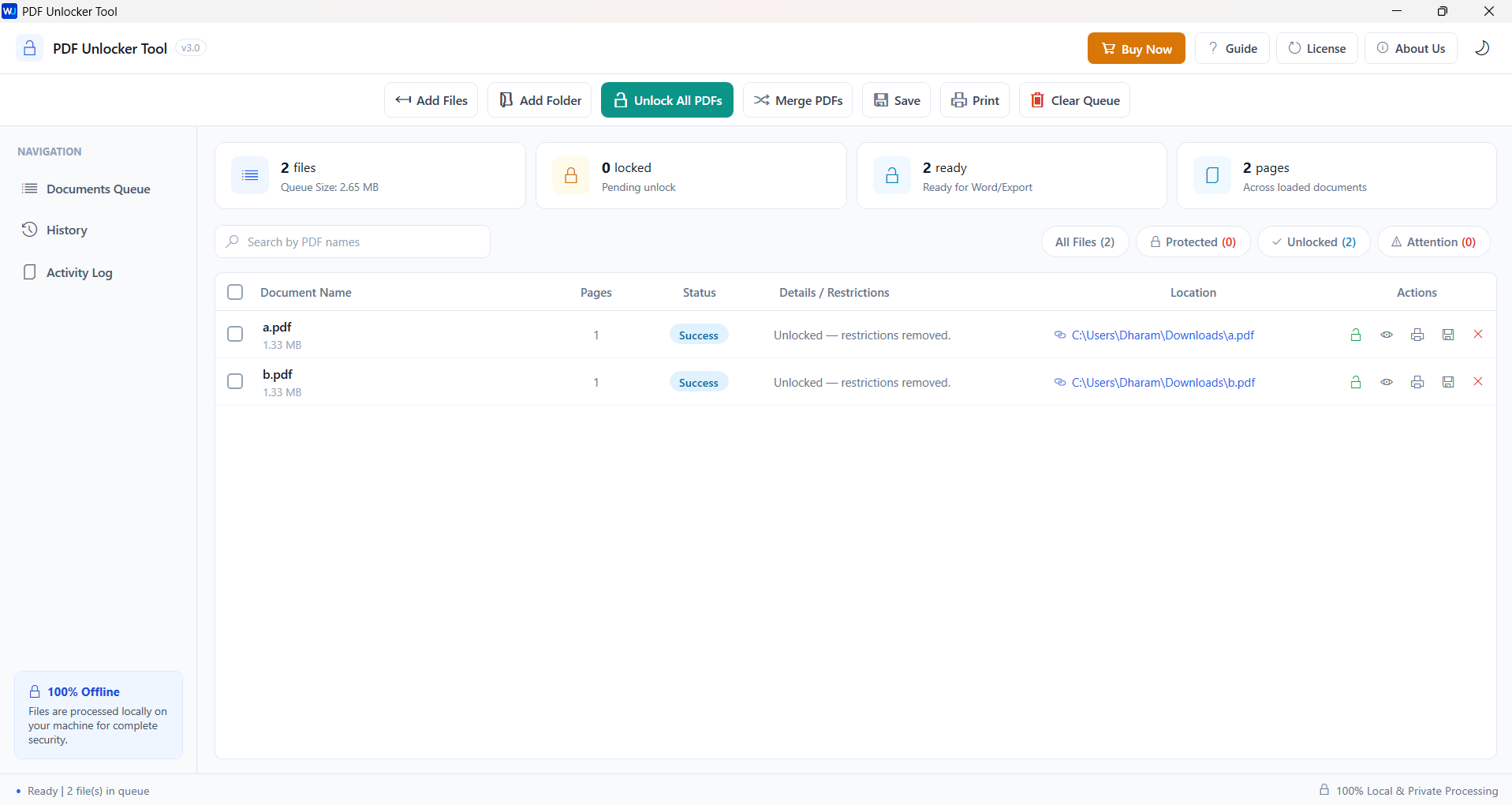This screenshot has width=1512, height=805.
Task: Clear the queue with Clear Queue
Action: click(x=1074, y=100)
